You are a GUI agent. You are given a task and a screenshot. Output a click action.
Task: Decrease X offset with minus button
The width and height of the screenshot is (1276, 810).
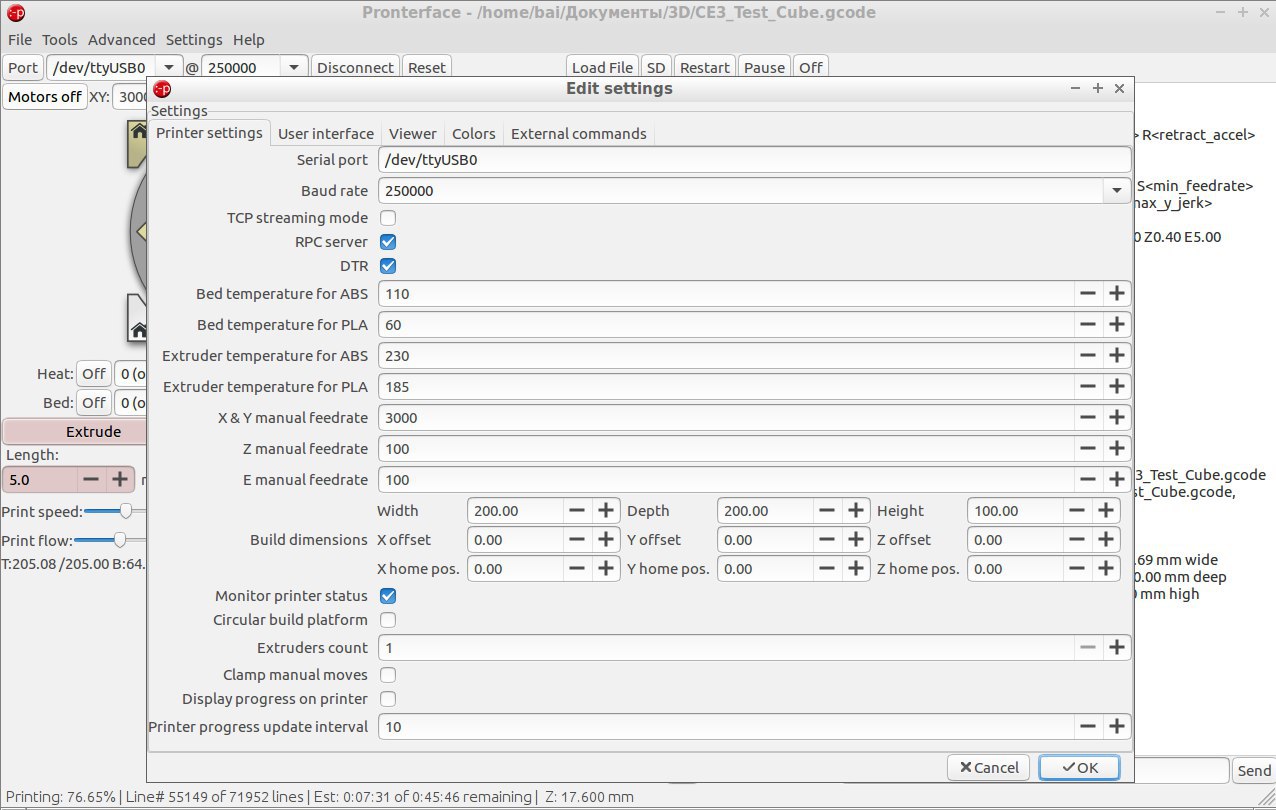[x=577, y=540]
